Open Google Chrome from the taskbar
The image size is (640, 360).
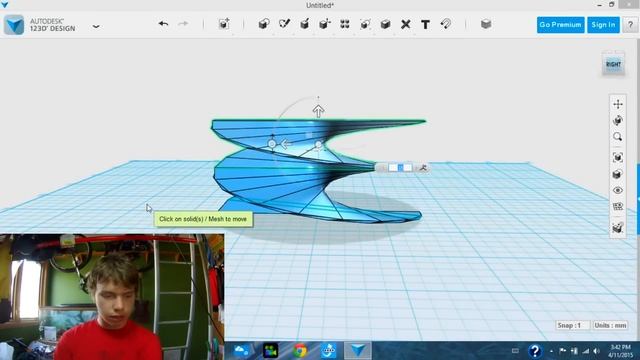pos(300,351)
